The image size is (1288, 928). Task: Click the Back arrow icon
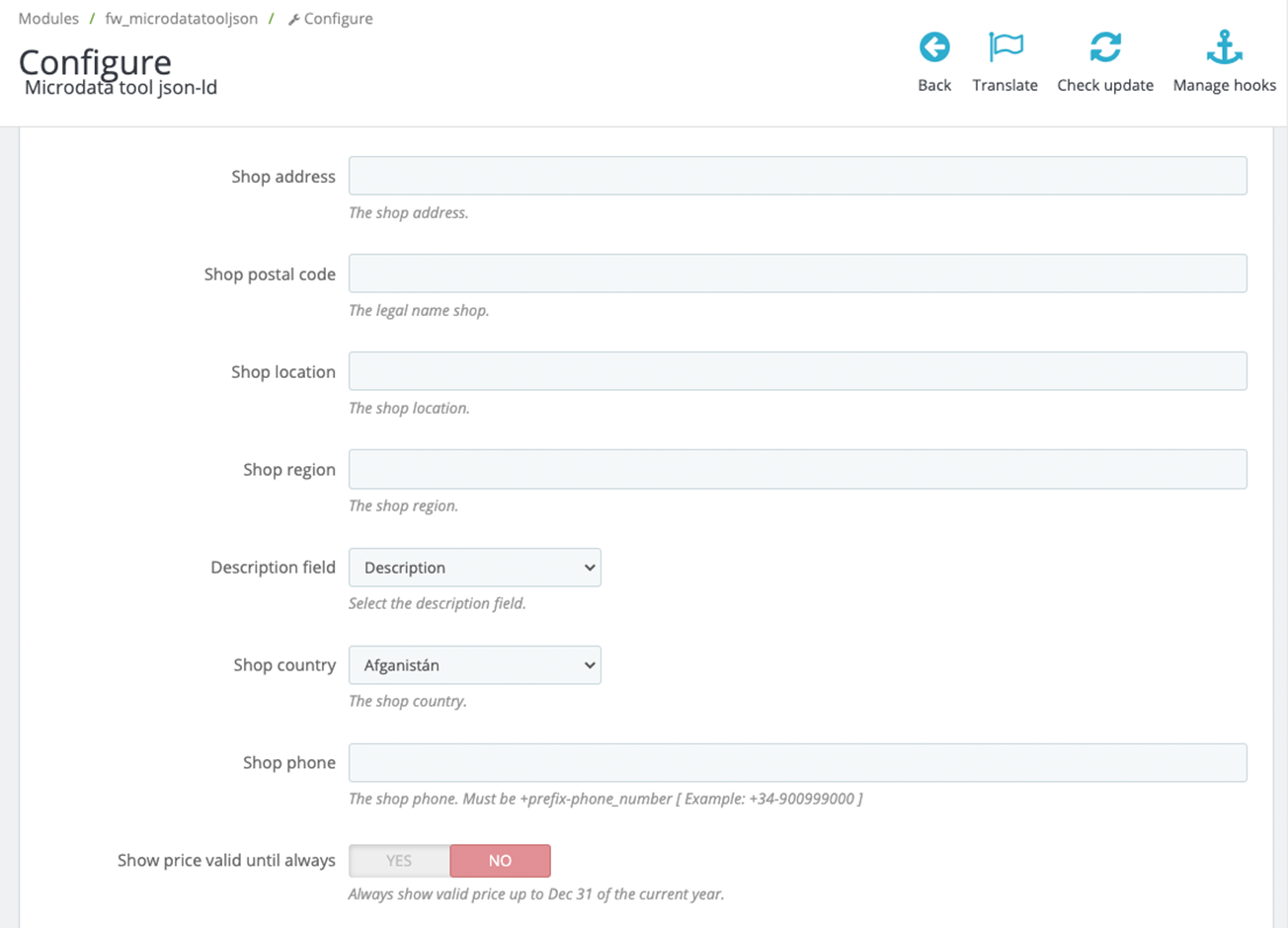coord(934,46)
